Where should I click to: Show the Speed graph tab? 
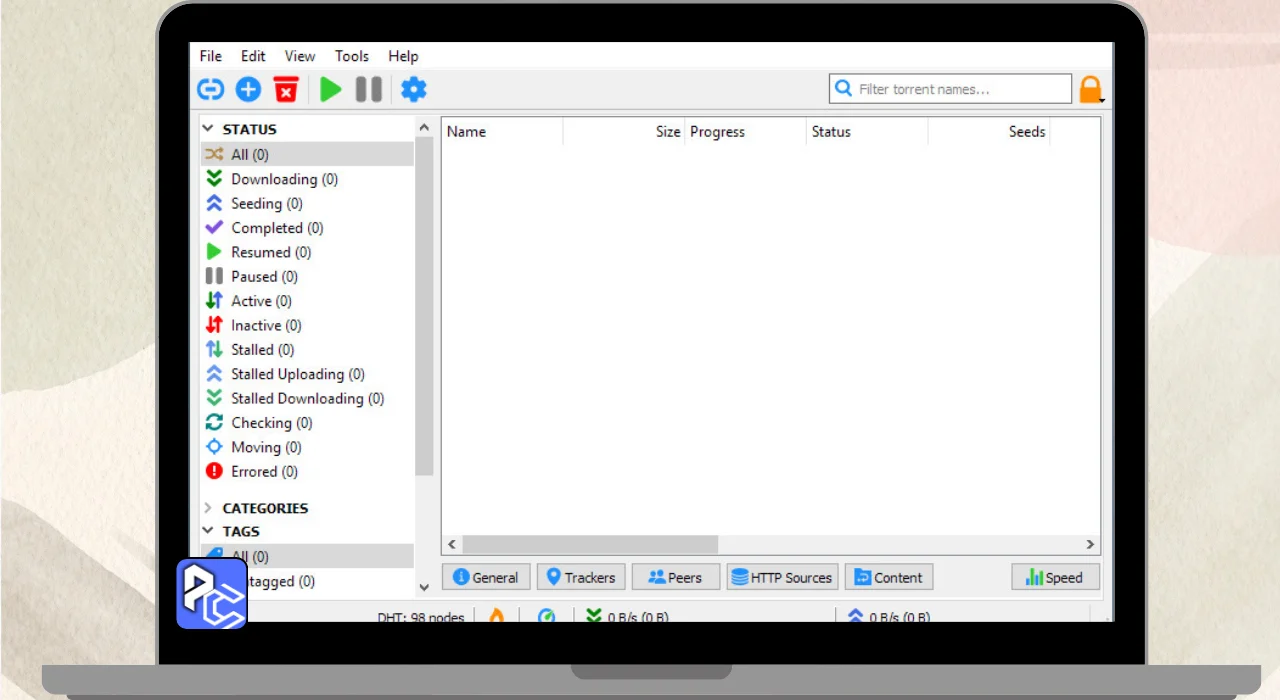pyautogui.click(x=1054, y=577)
